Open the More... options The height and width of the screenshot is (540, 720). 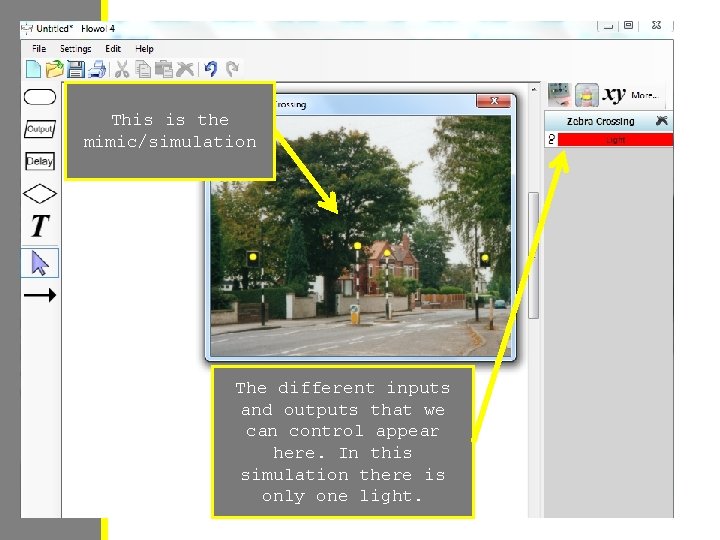[644, 96]
